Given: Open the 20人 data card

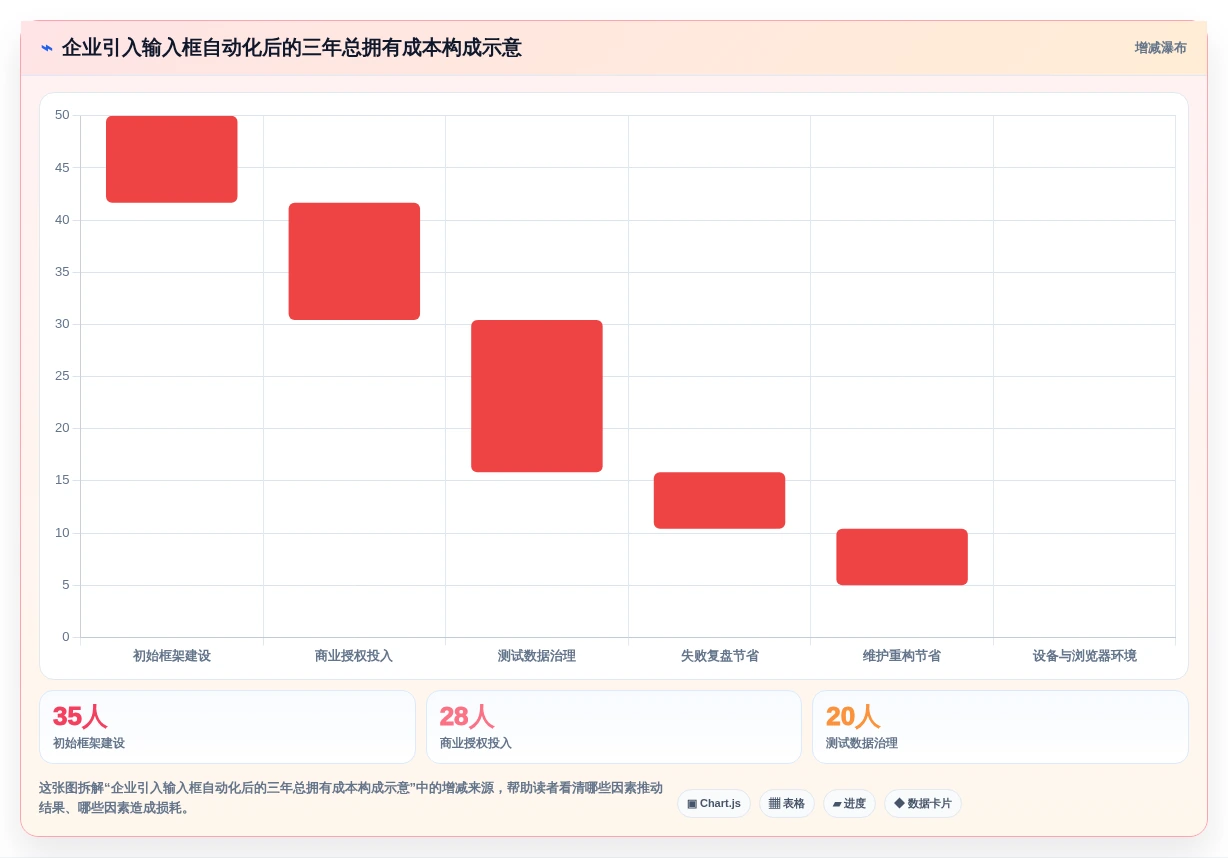Looking at the screenshot, I should [1000, 727].
